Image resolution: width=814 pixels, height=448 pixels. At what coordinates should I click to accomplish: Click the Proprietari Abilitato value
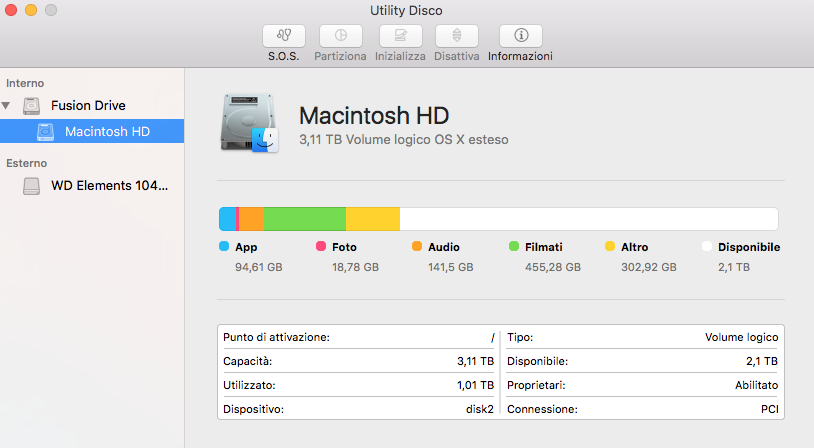point(756,385)
